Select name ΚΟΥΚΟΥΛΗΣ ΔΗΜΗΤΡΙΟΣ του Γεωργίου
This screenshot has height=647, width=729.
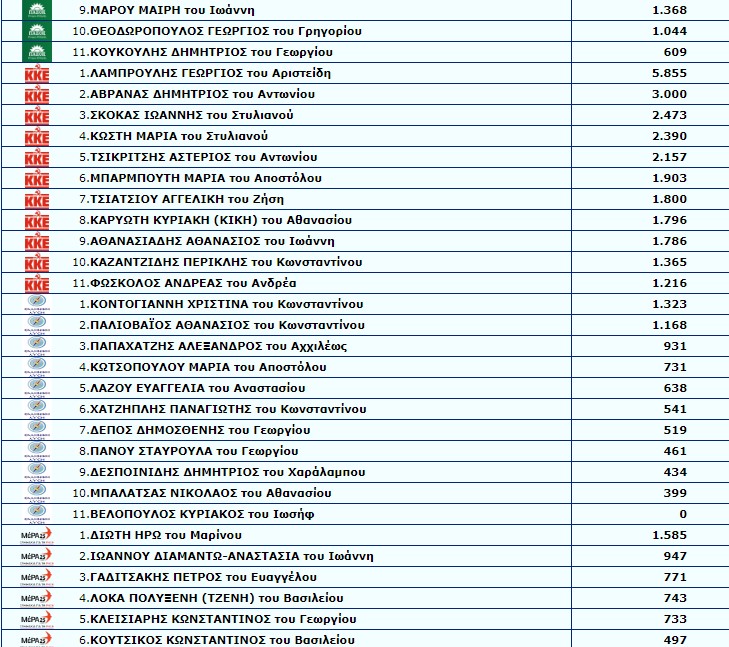click(x=211, y=52)
